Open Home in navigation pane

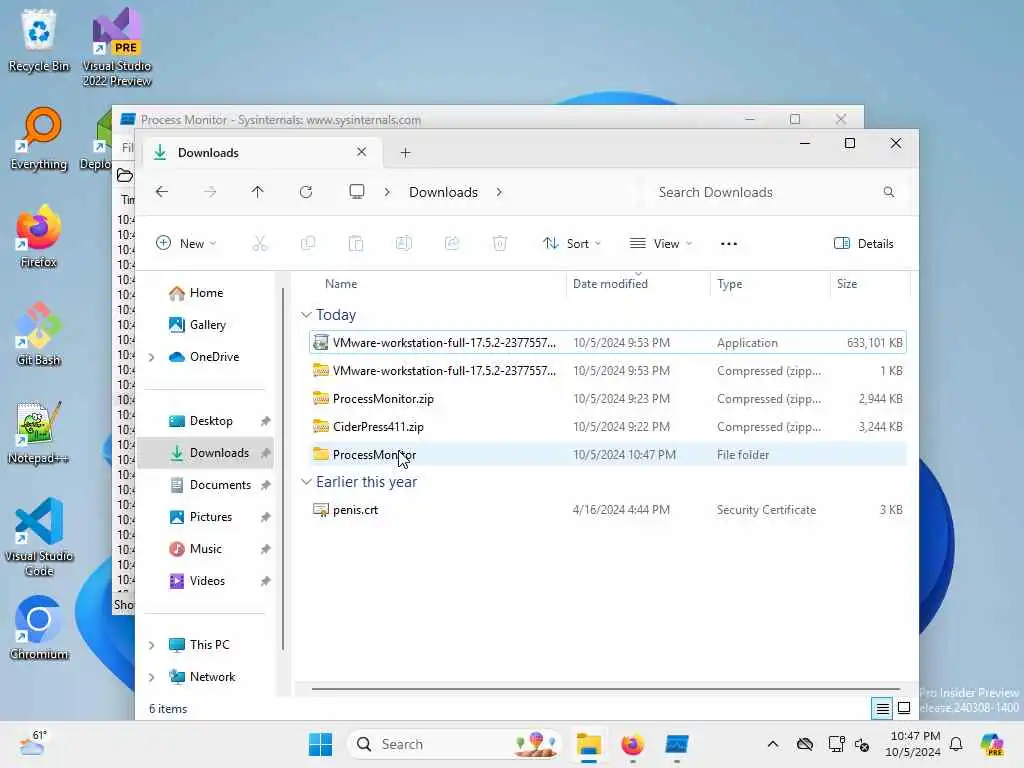pyautogui.click(x=206, y=293)
